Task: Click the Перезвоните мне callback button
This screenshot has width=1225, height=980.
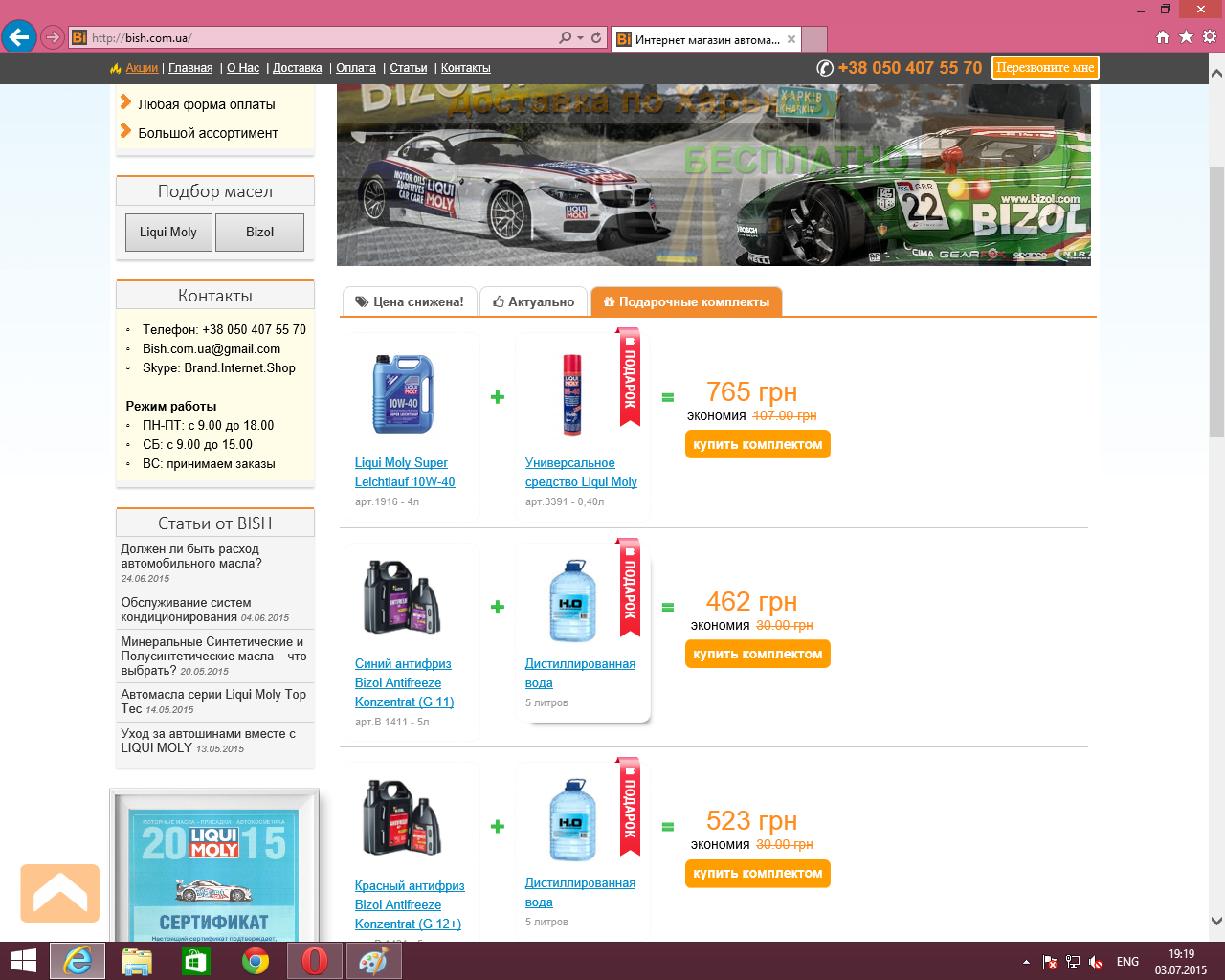Action: 1045,68
